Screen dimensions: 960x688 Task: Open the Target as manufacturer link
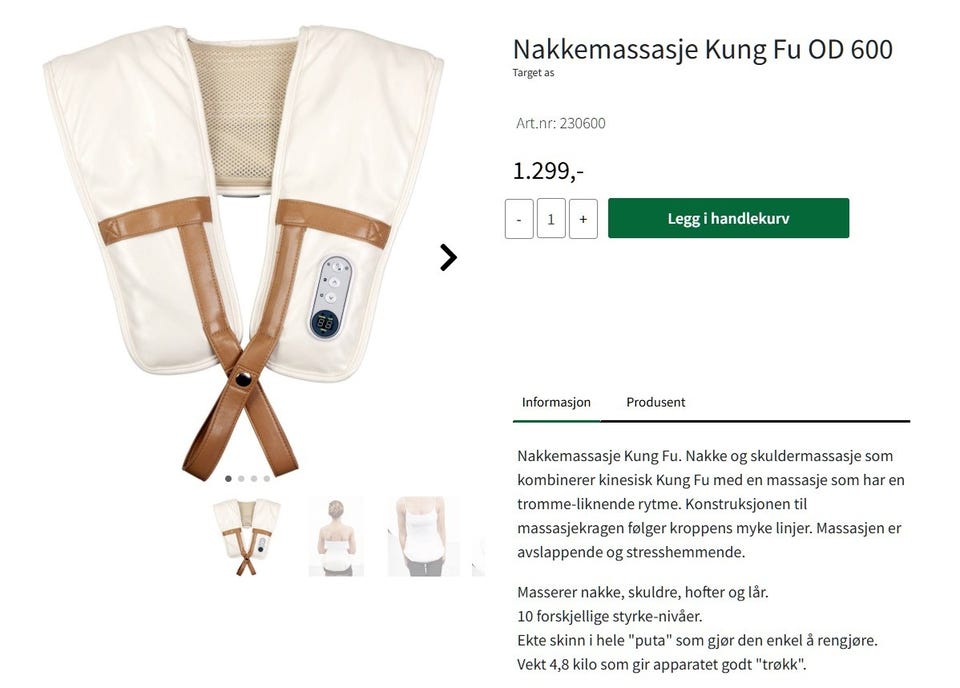click(x=533, y=73)
